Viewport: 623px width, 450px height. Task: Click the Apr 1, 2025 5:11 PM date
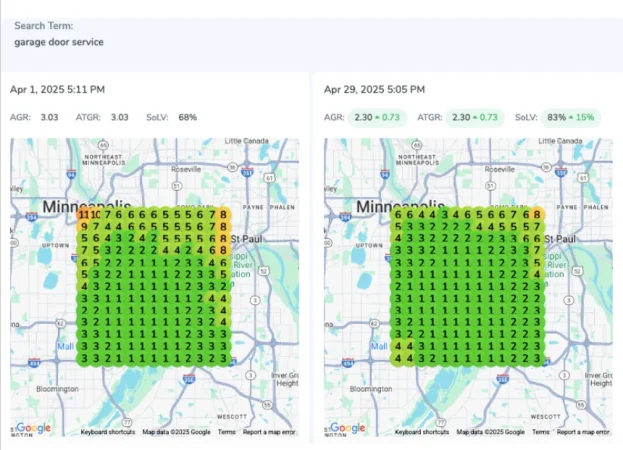(57, 90)
